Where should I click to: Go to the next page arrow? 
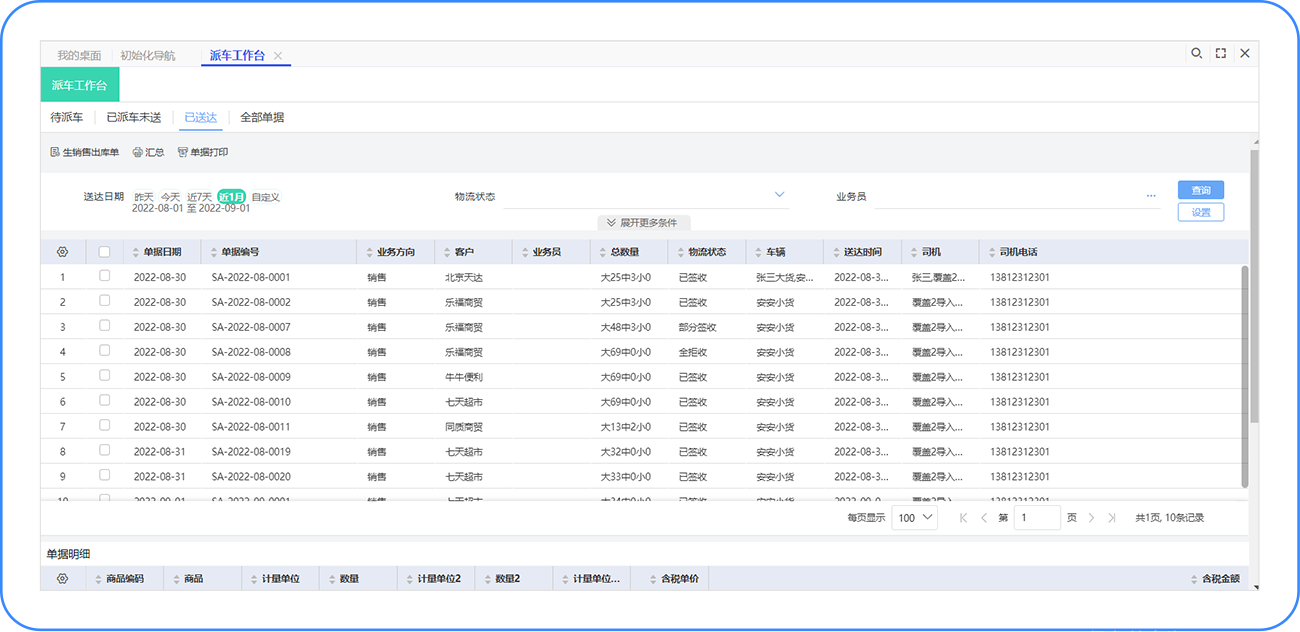1091,518
